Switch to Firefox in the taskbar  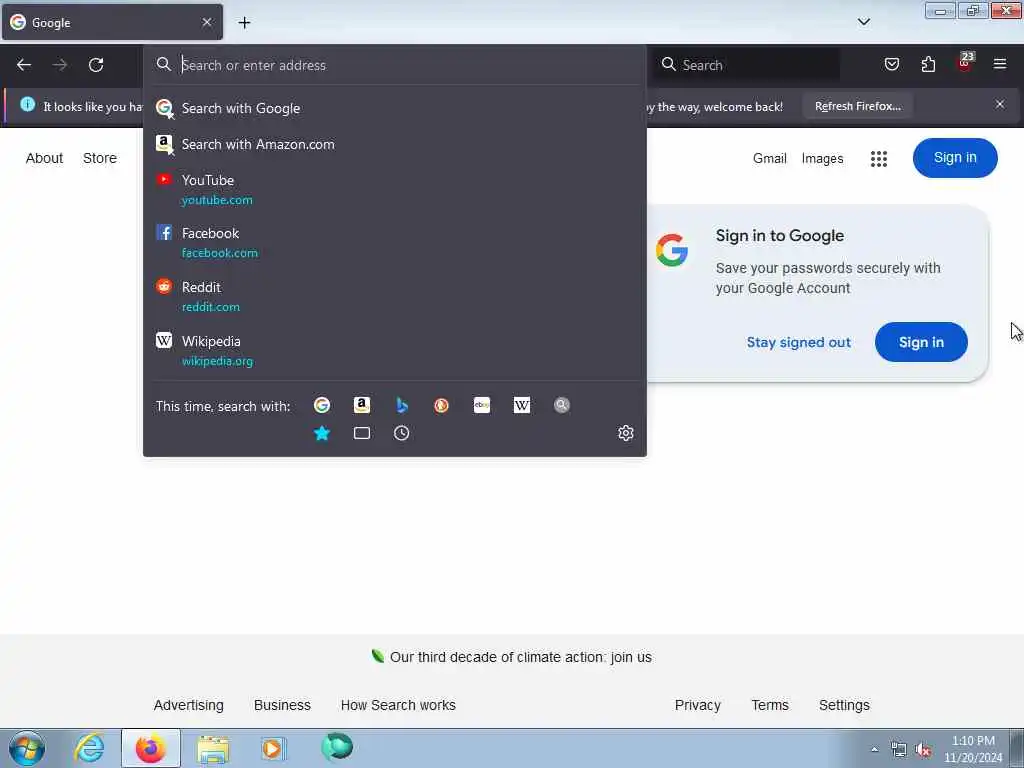coord(150,748)
